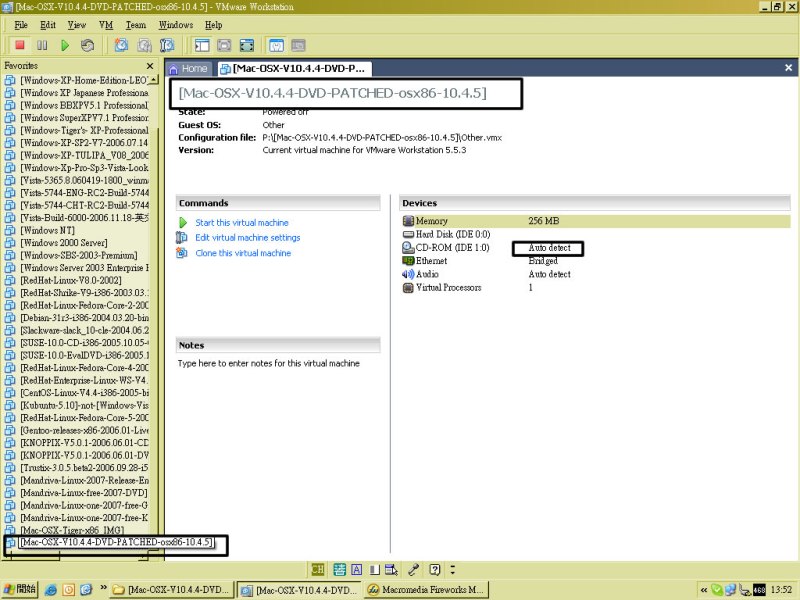Close the Favorites panel

150,66
